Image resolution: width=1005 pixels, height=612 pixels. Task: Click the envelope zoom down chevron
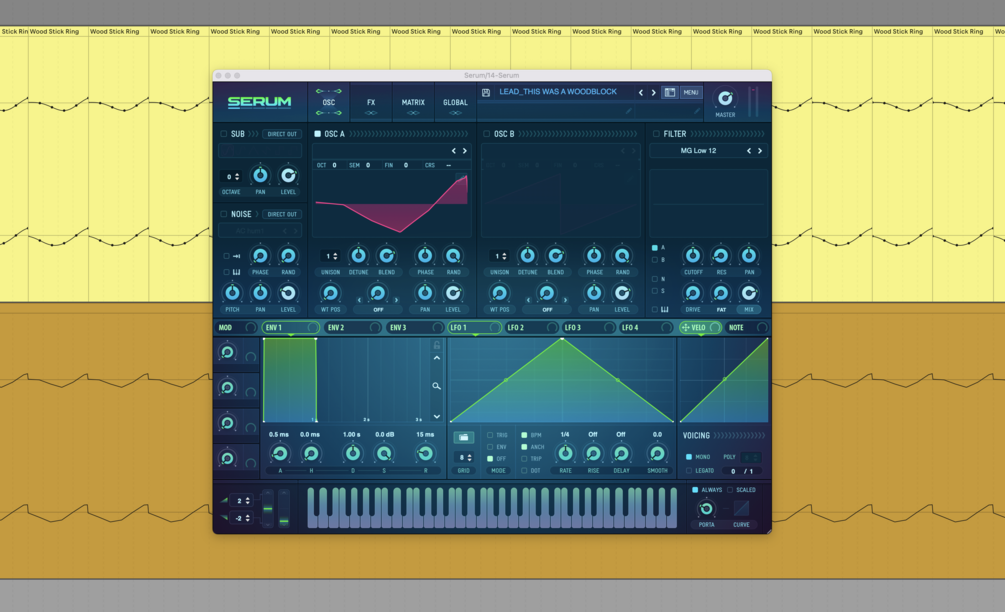[436, 417]
